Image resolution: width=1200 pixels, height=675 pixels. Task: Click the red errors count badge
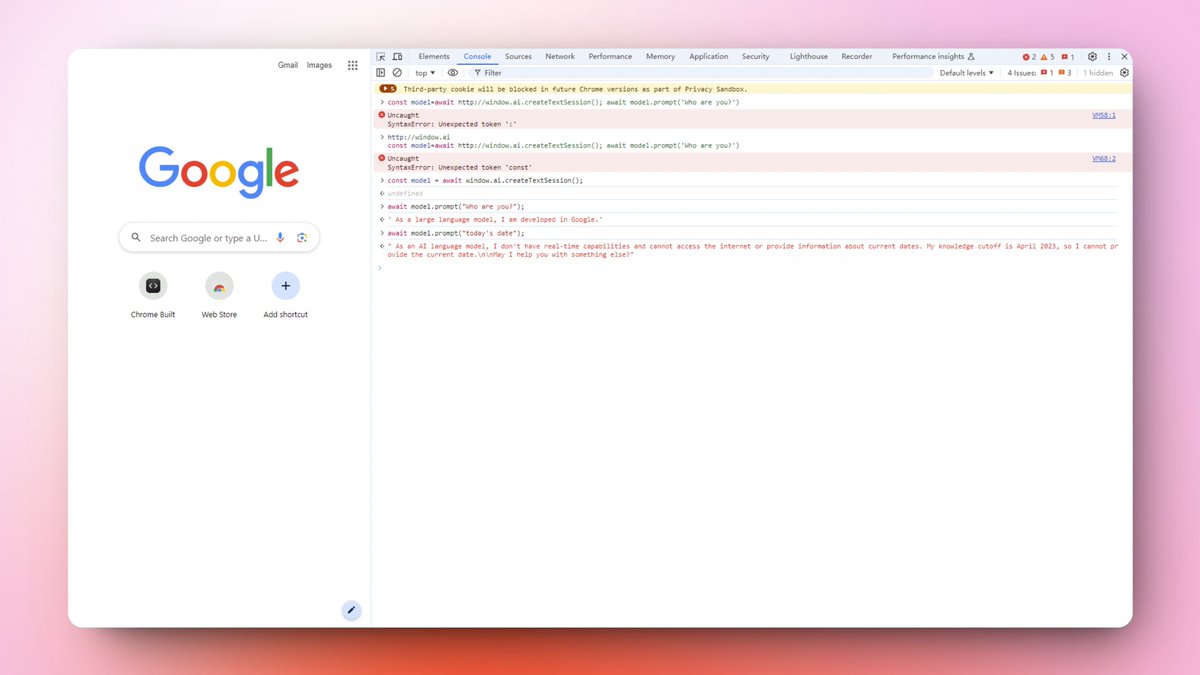[x=1029, y=57]
